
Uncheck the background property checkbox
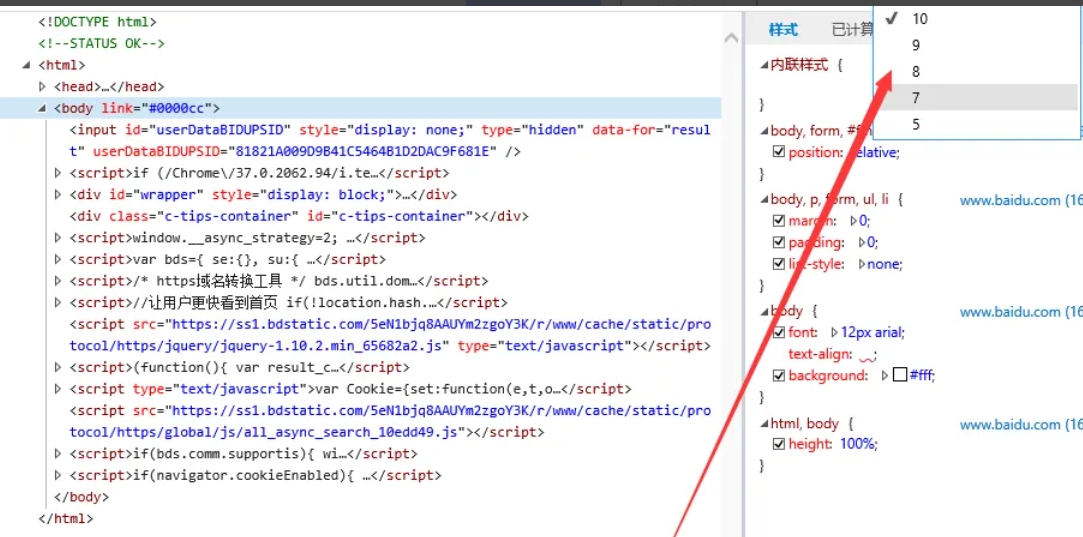[x=779, y=375]
